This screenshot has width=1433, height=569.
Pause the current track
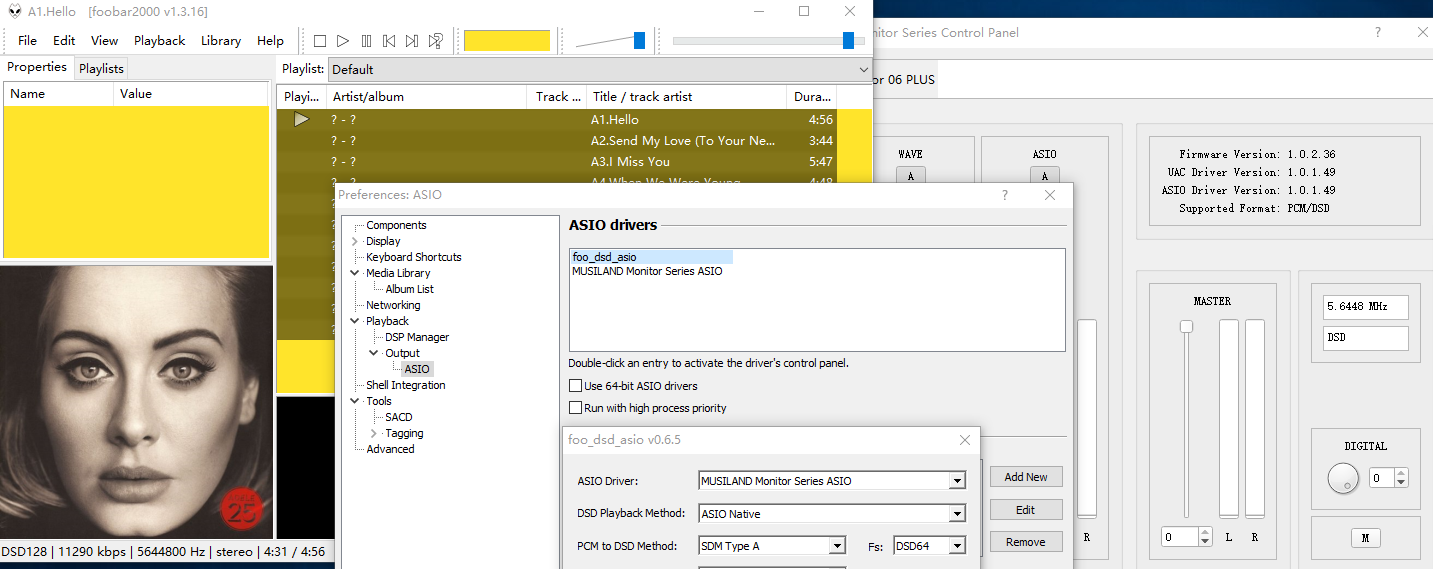366,41
